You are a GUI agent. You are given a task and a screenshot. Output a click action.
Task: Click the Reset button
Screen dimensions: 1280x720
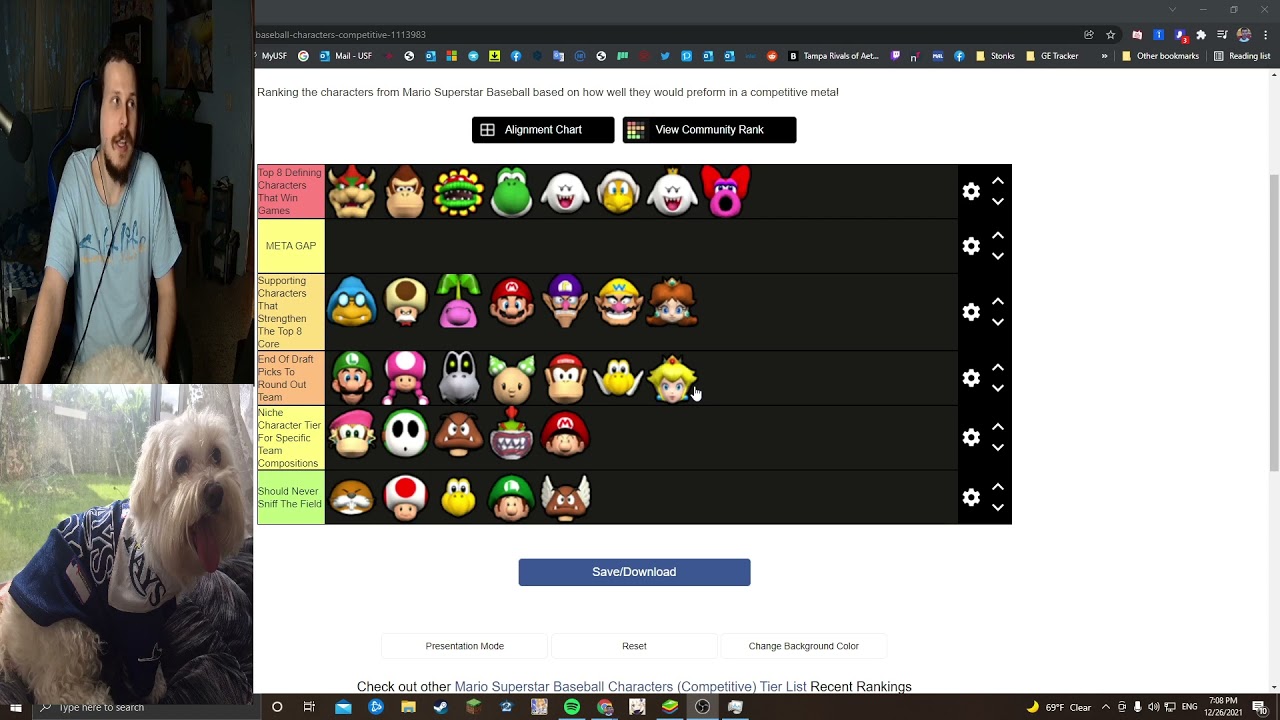coord(634,646)
